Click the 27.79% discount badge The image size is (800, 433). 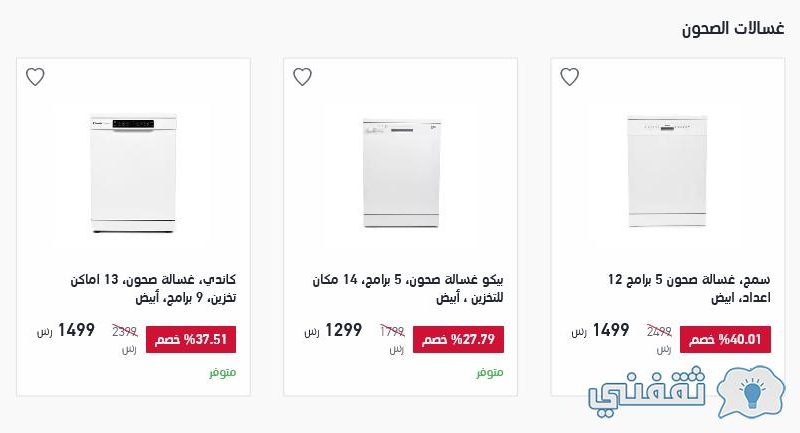click(x=458, y=340)
